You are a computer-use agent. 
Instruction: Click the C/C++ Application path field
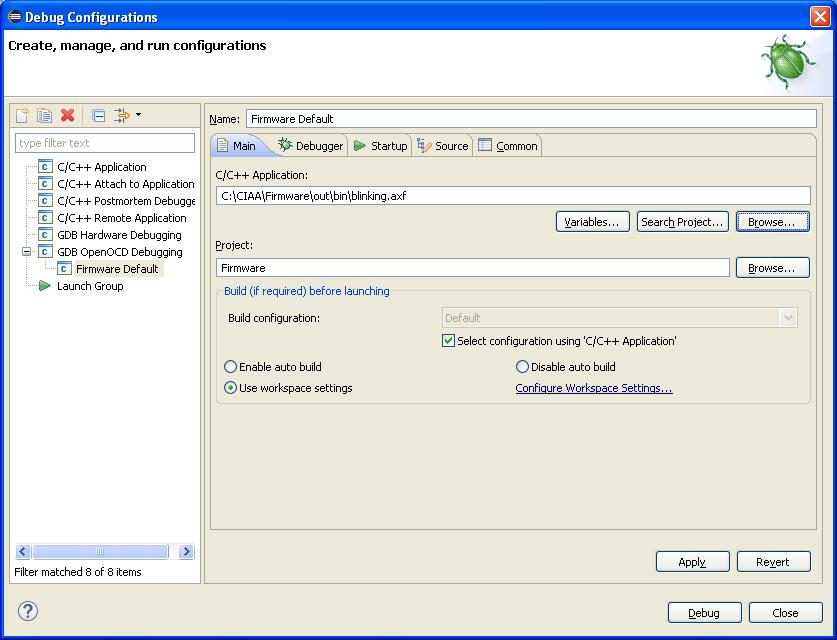[x=513, y=196]
